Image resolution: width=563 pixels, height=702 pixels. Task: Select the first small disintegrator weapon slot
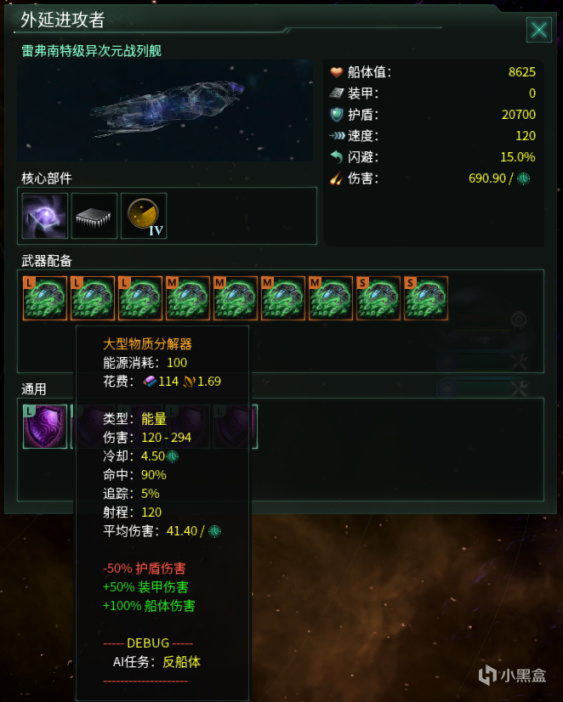coord(378,298)
